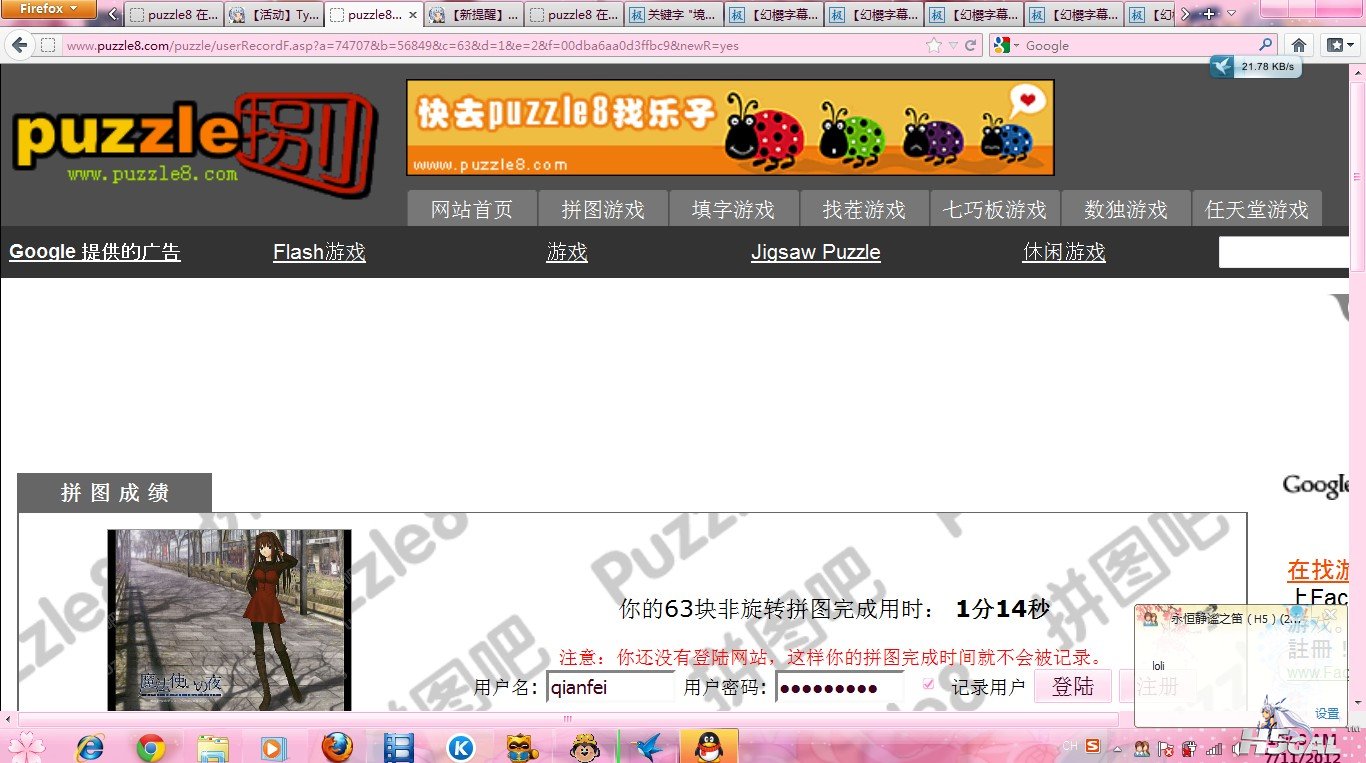Click the plus icon to open new tab
This screenshot has width=1366, height=763.
[1209, 14]
